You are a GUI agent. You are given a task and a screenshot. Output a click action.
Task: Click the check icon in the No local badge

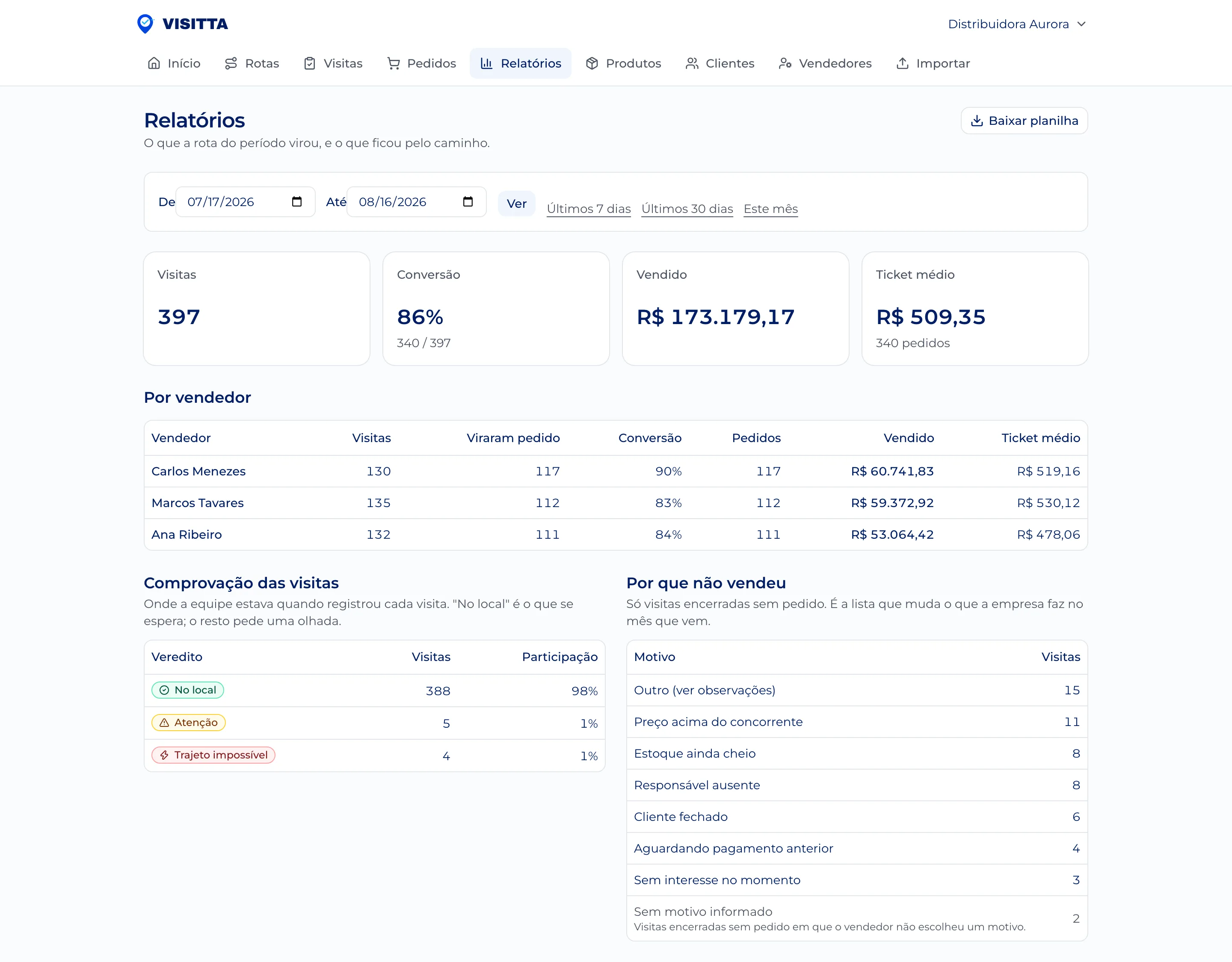pyautogui.click(x=164, y=690)
